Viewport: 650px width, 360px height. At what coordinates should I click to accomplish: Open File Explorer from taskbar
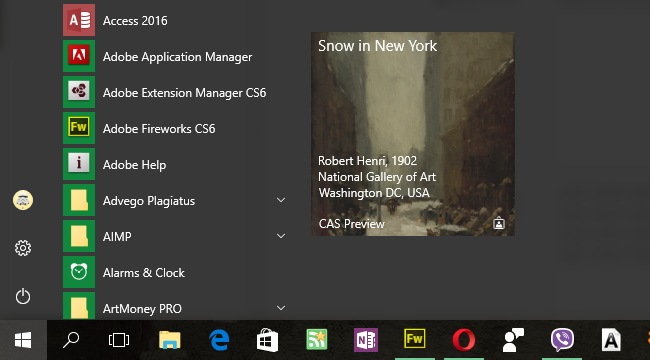tap(170, 340)
